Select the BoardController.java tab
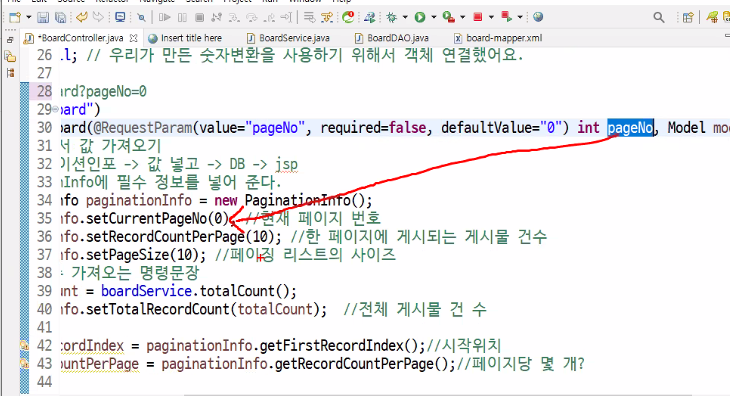730x396 pixels. [x=80, y=38]
